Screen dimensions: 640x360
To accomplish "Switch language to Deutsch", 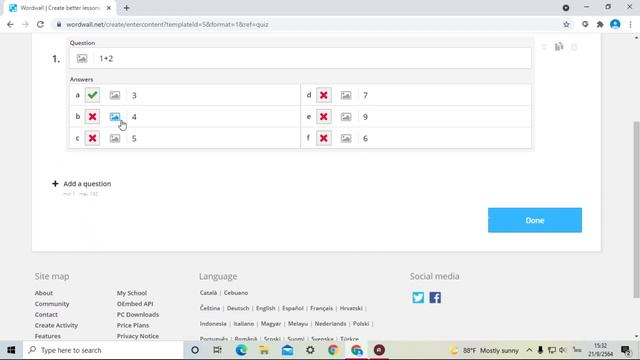I will click(x=238, y=308).
